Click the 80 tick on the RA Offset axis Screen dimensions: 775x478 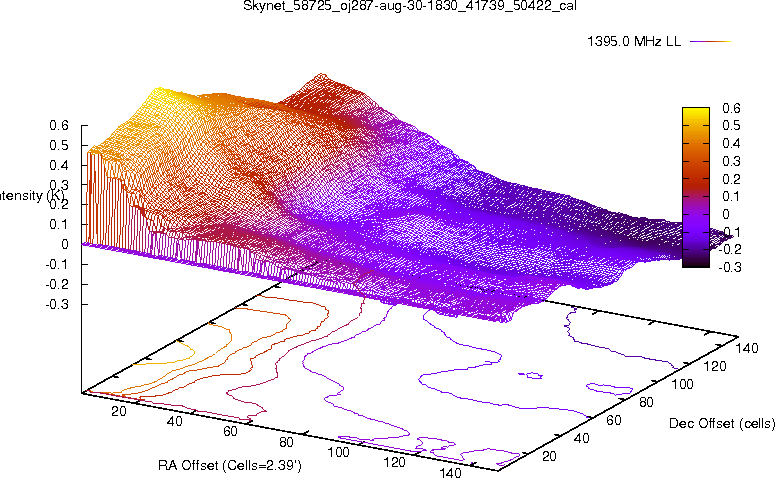coord(286,442)
